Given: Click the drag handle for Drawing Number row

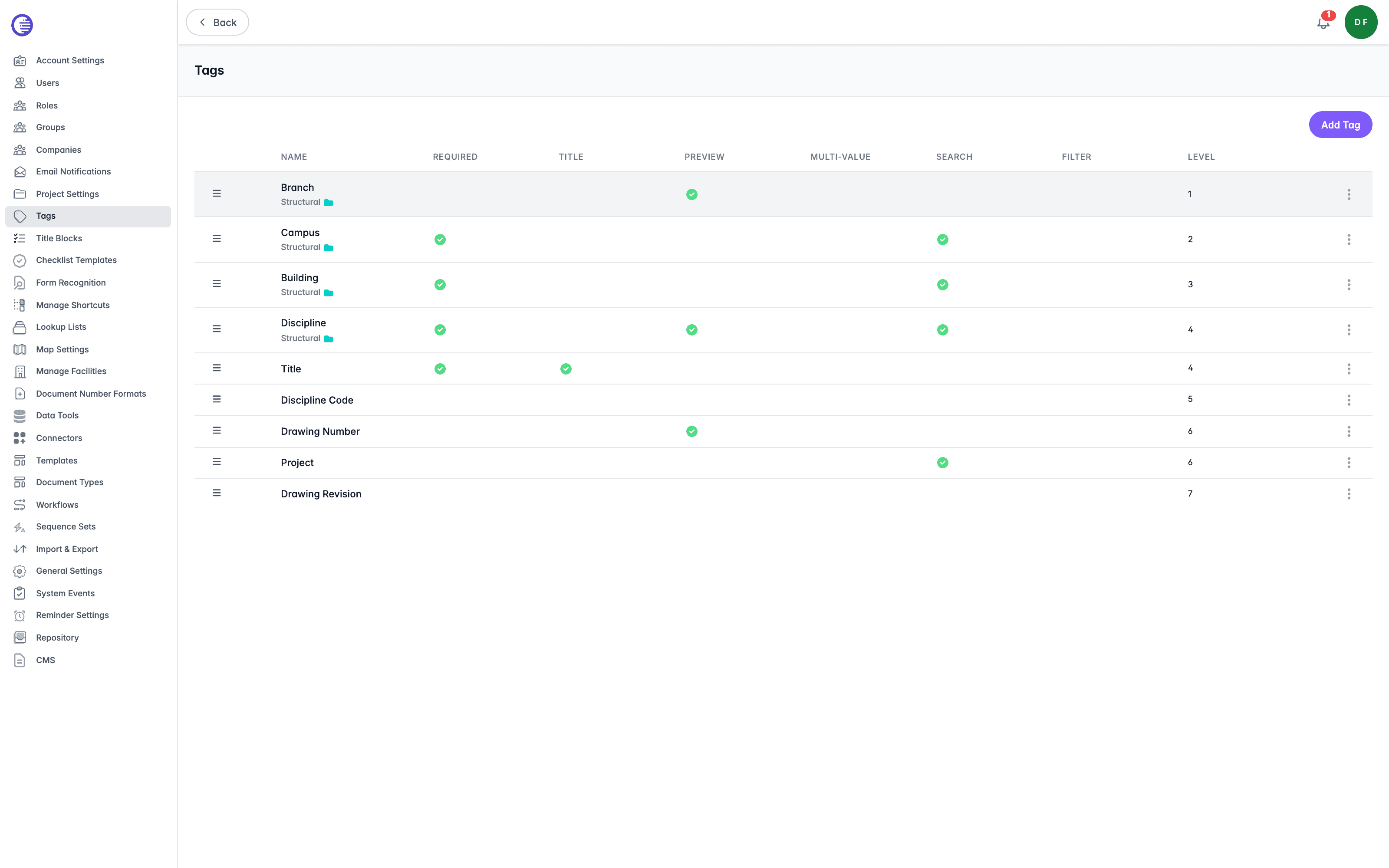Looking at the screenshot, I should pos(217,431).
